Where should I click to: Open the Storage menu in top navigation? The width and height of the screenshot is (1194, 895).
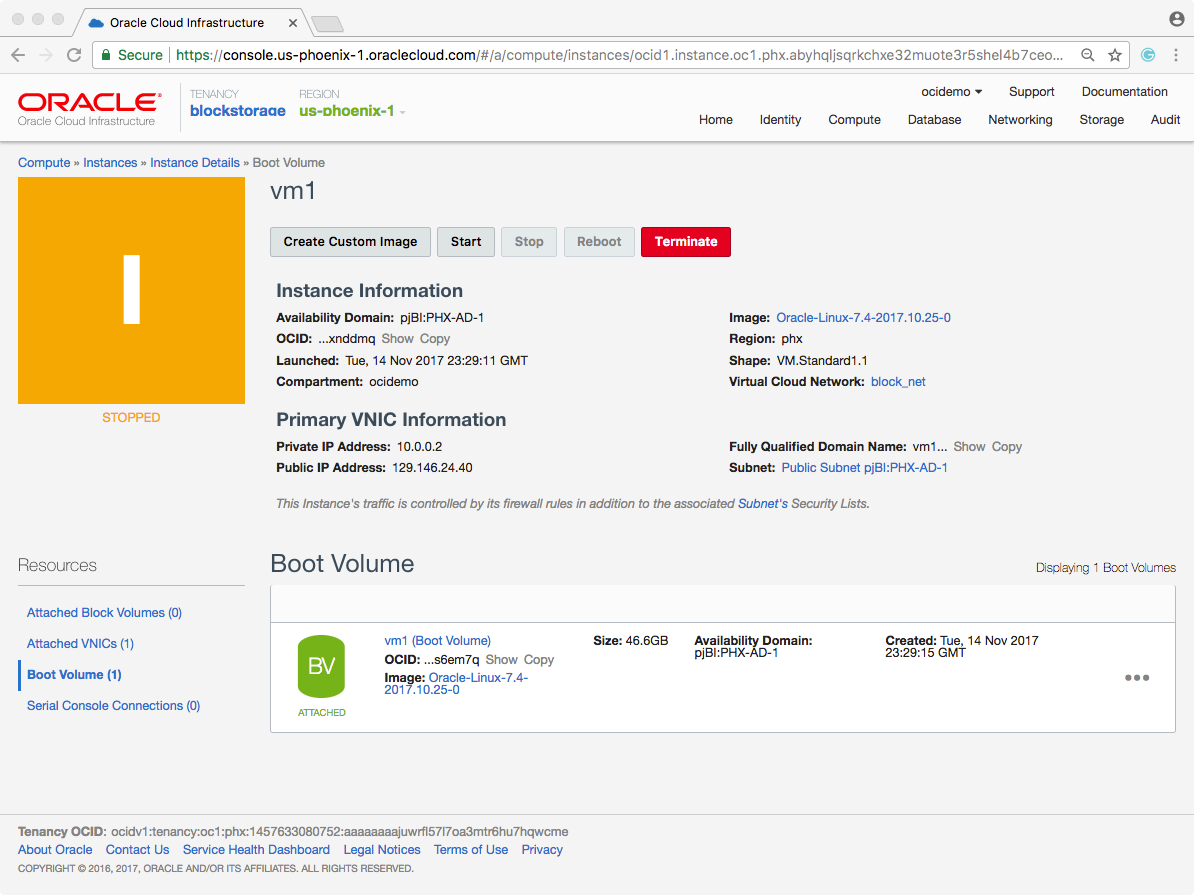coord(1101,120)
